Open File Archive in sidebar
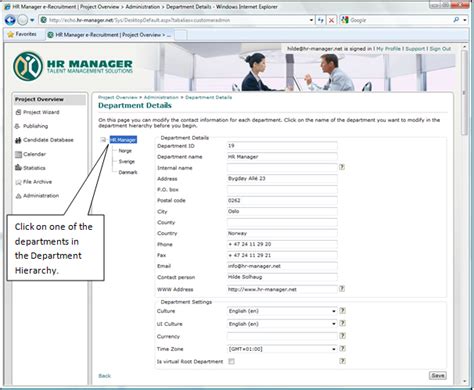Image resolution: width=474 pixels, height=390 pixels. [x=37, y=182]
